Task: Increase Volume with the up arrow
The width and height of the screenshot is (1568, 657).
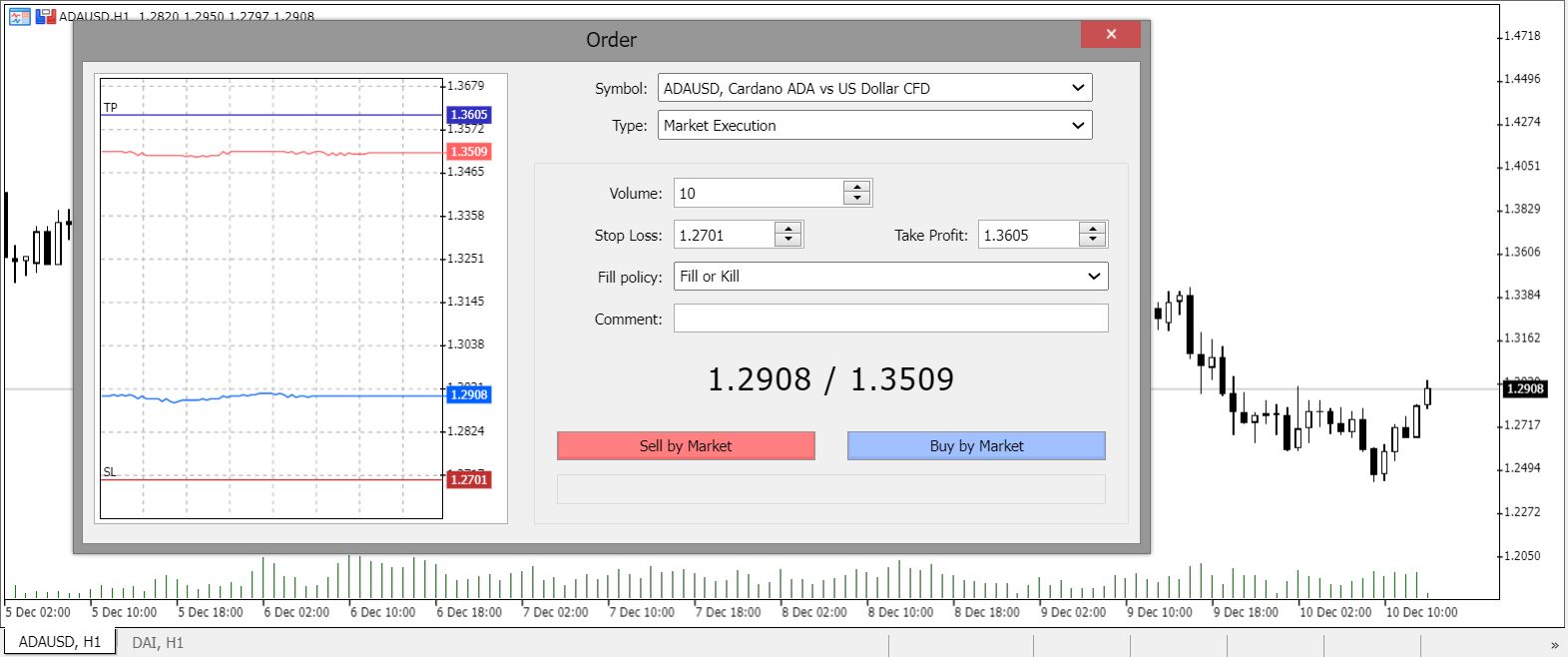Action: tap(856, 187)
